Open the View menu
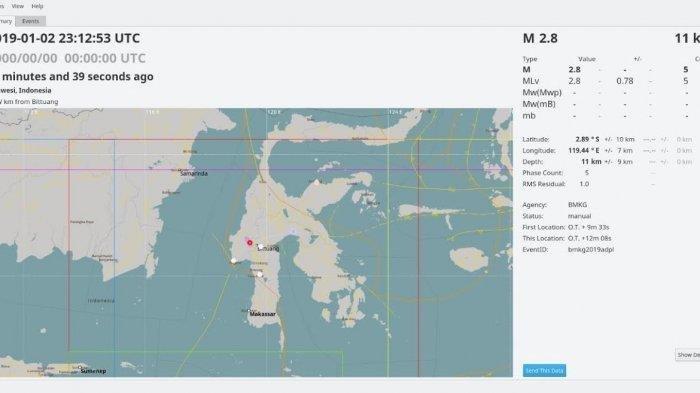Viewport: 700px width, 393px height. [x=18, y=6]
